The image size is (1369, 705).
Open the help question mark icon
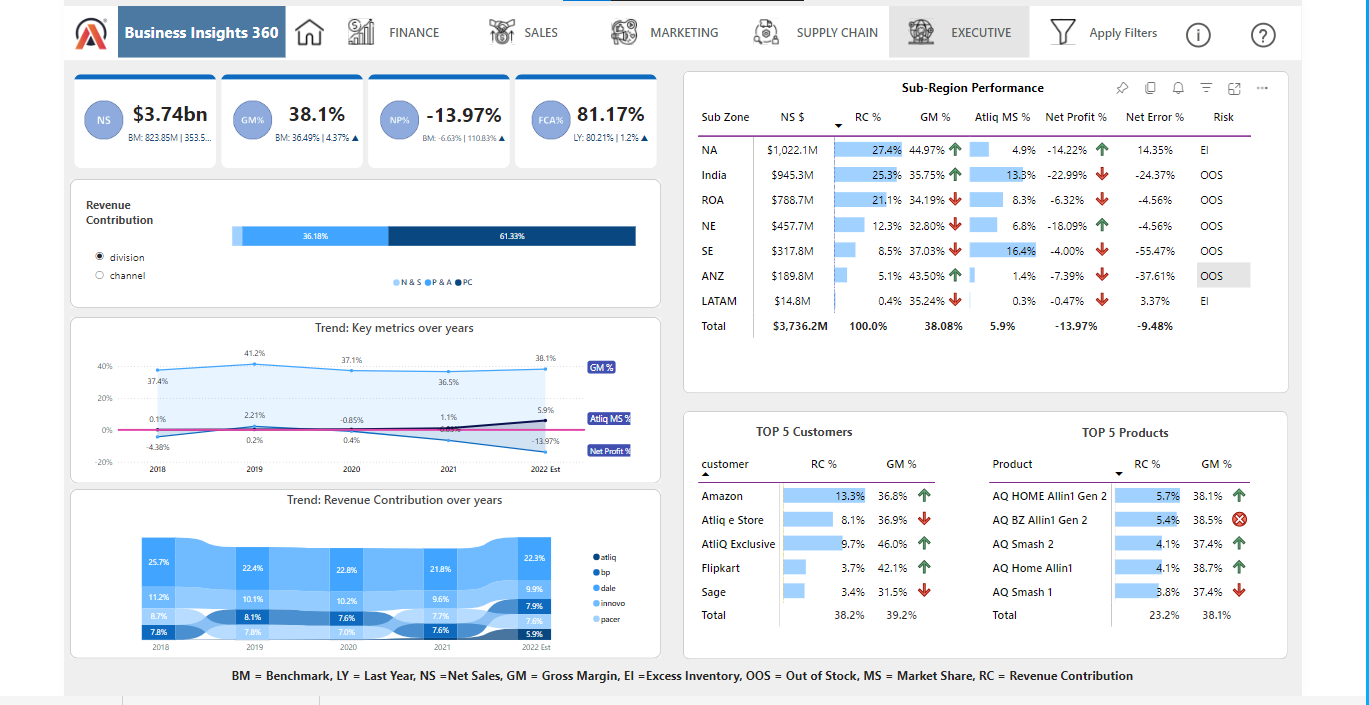1263,35
